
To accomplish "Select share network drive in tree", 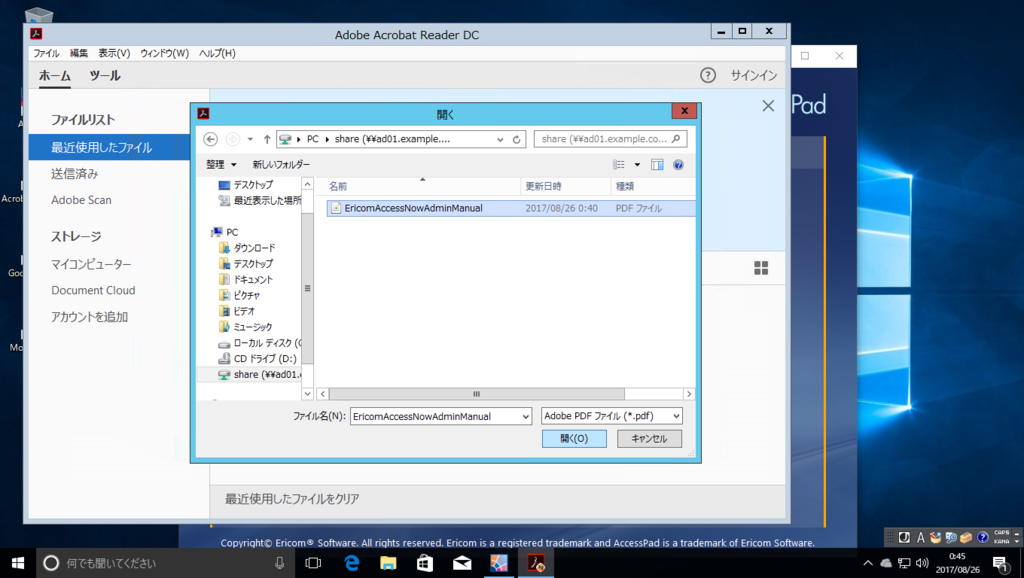I will point(260,374).
